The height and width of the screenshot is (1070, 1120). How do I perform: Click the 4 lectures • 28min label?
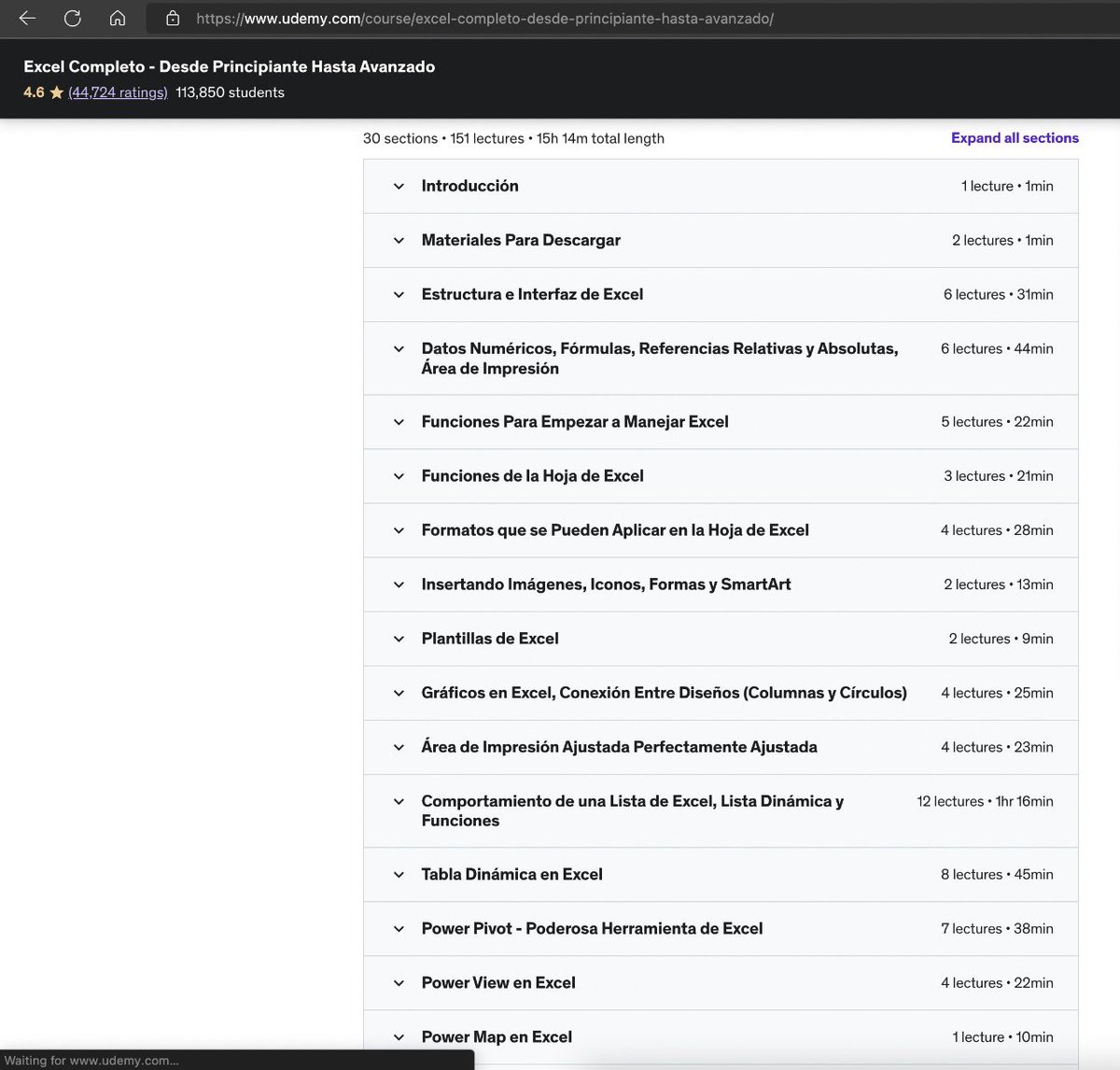click(997, 530)
